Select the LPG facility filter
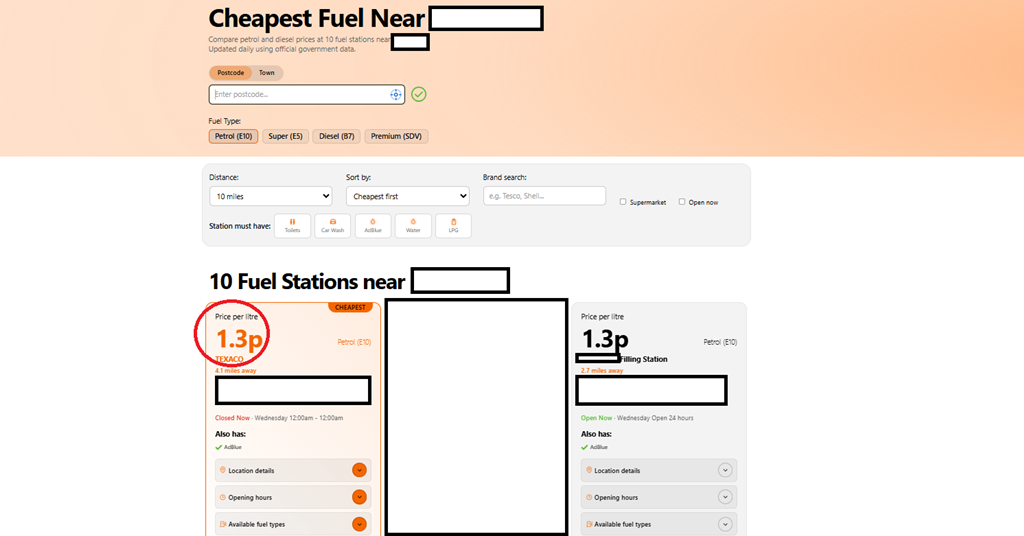Screen dimensions: 1024x536 [453, 225]
